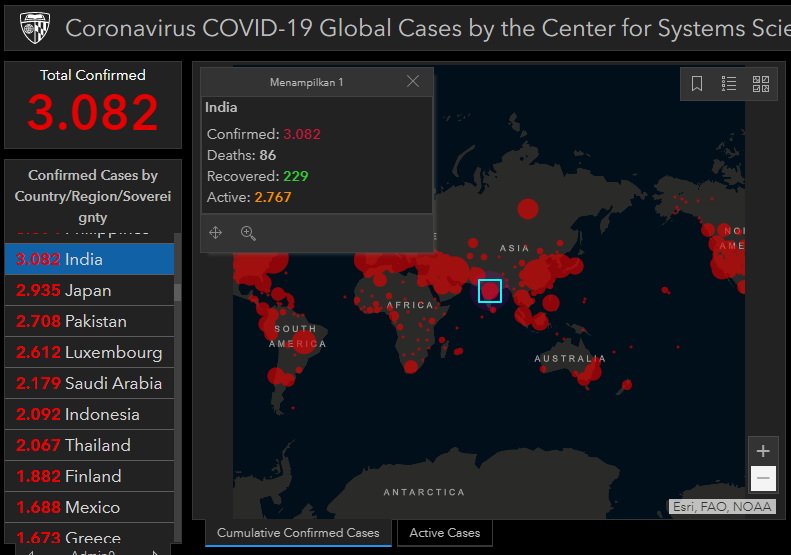Open the legend list icon

pos(728,84)
